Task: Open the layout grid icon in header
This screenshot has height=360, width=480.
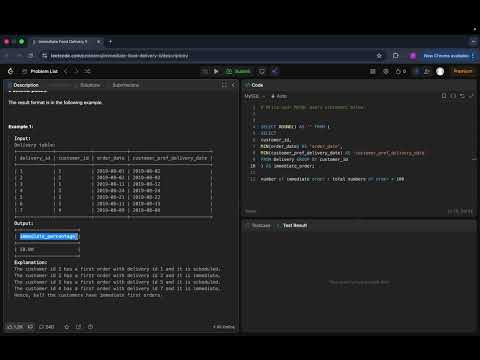Action: pyautogui.click(x=373, y=71)
